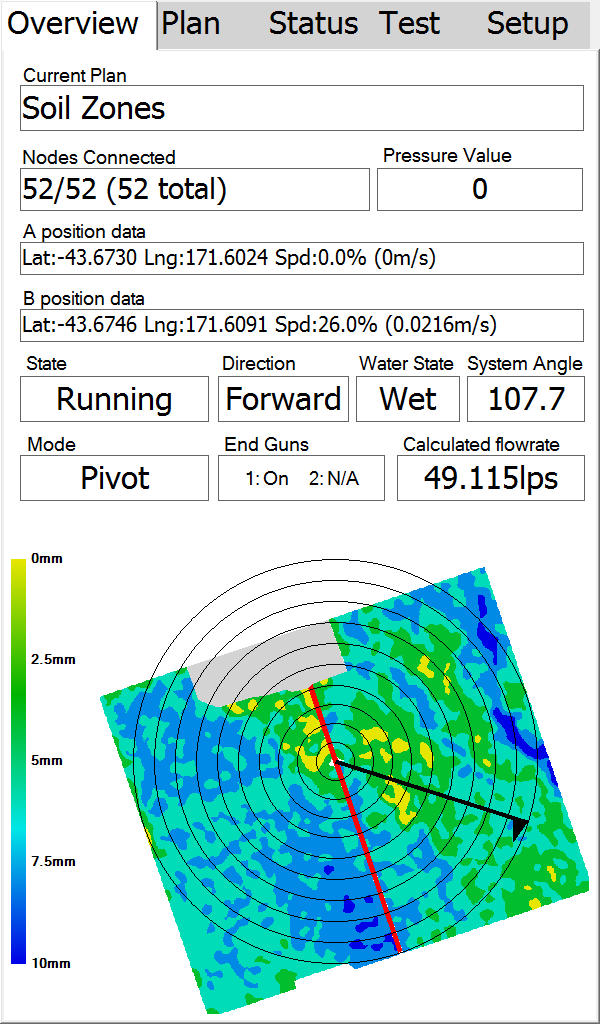Click the State box showing Running

point(114,399)
